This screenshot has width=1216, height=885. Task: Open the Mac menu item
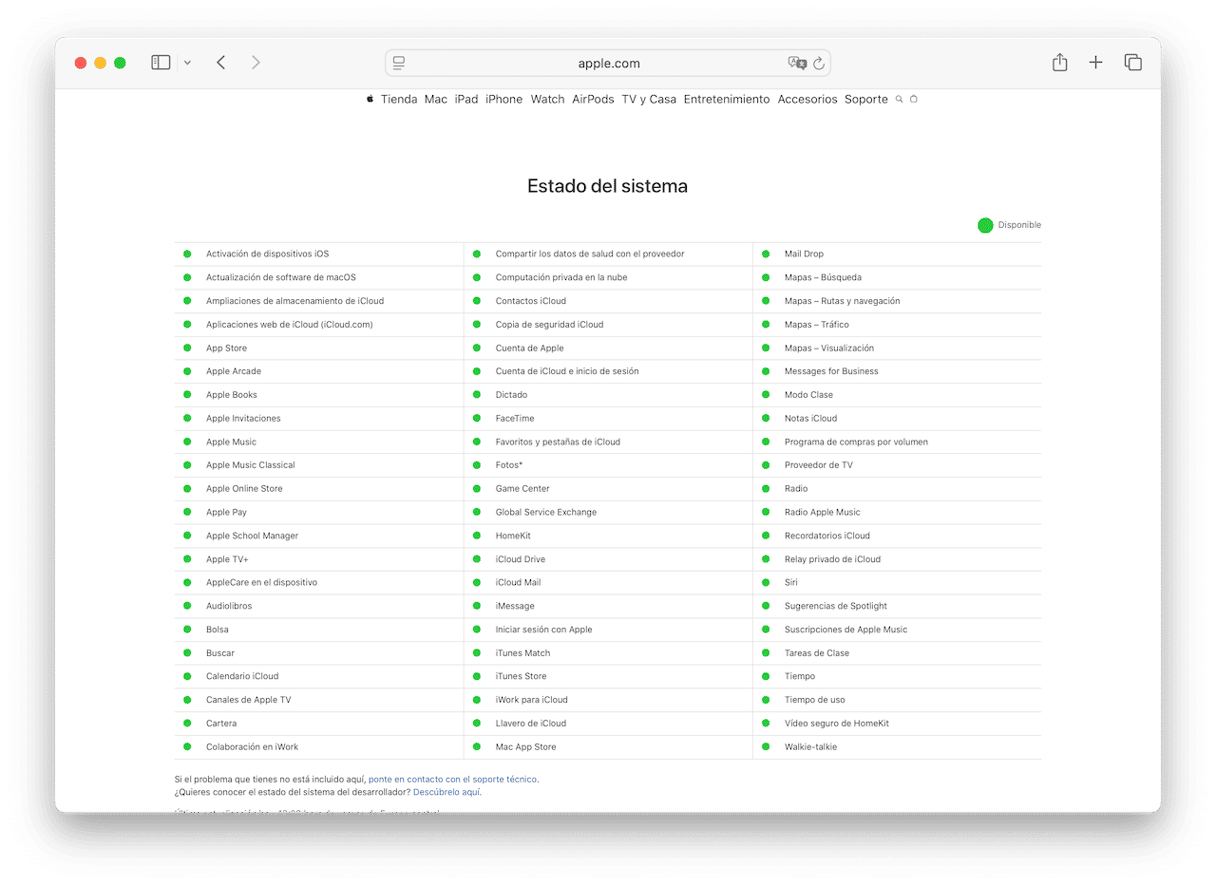pos(436,99)
